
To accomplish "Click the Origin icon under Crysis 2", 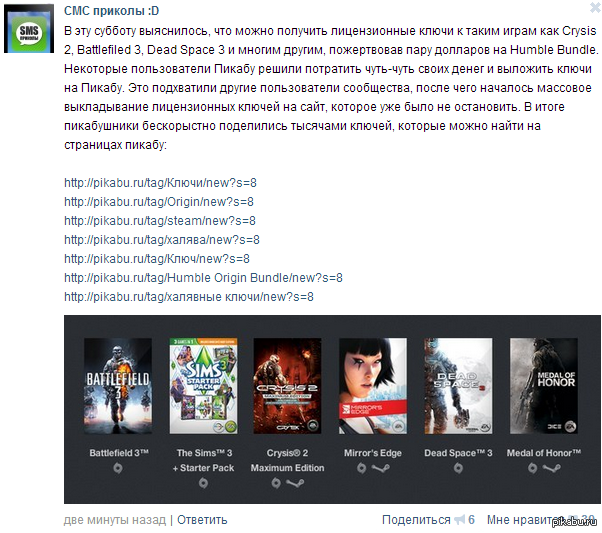I will click(x=276, y=483).
